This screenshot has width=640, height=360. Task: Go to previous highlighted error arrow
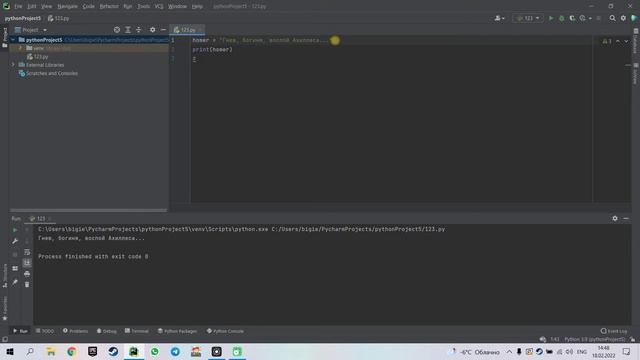[618, 41]
